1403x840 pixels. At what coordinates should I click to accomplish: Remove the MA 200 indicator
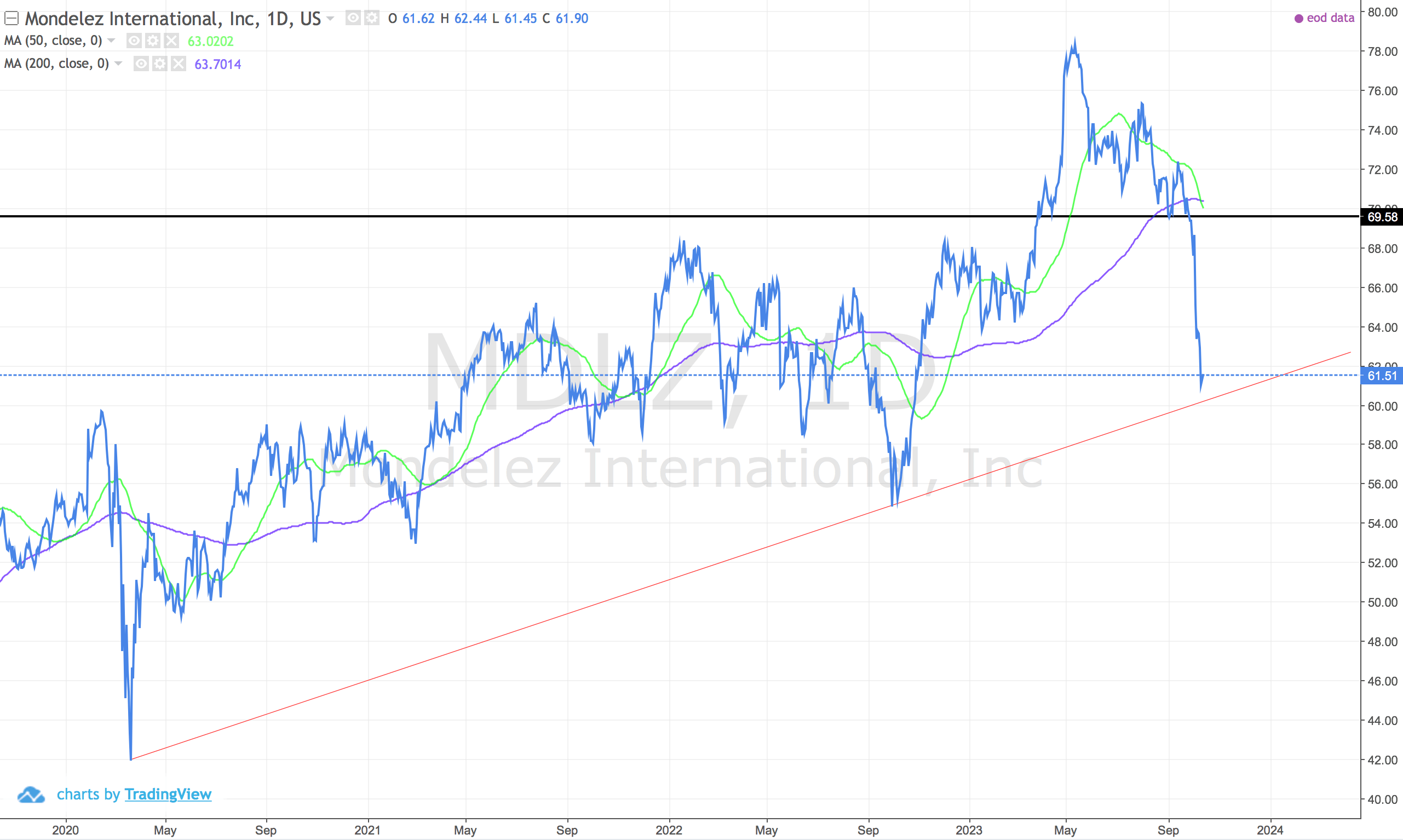point(179,64)
